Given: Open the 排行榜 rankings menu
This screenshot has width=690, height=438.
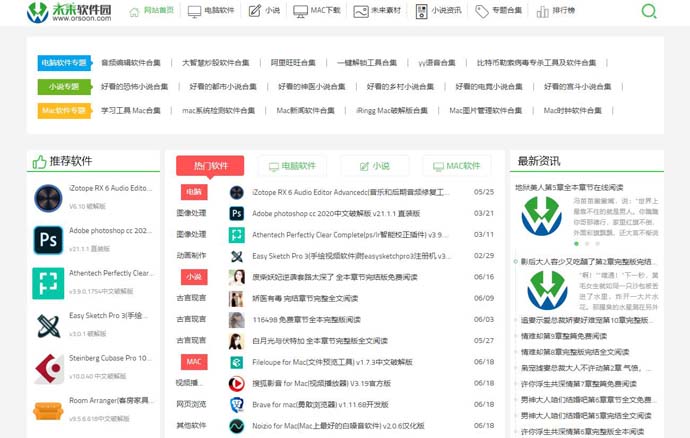Looking at the screenshot, I should pos(556,11).
